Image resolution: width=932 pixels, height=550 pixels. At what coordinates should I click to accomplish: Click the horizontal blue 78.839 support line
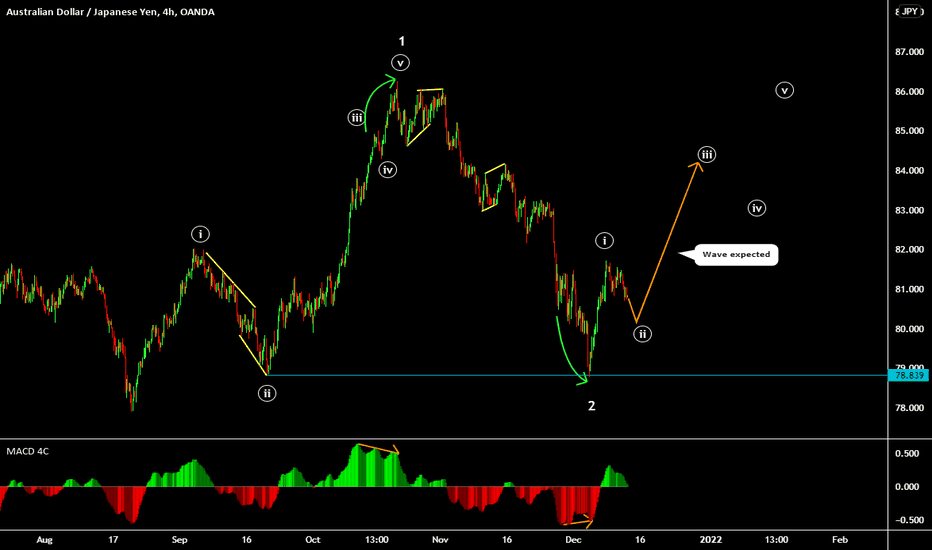coord(577,375)
